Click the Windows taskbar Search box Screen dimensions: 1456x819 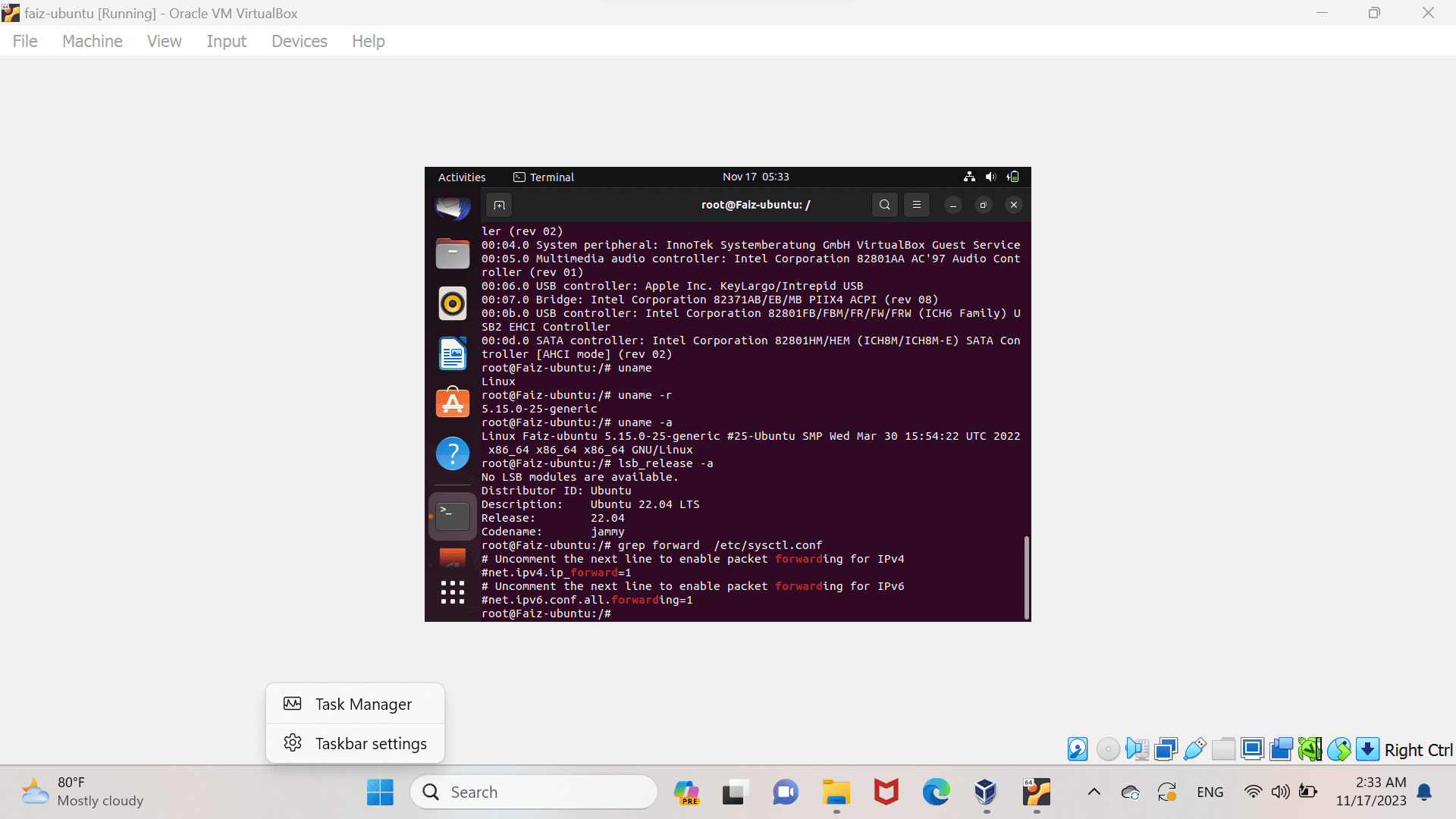pyautogui.click(x=534, y=792)
